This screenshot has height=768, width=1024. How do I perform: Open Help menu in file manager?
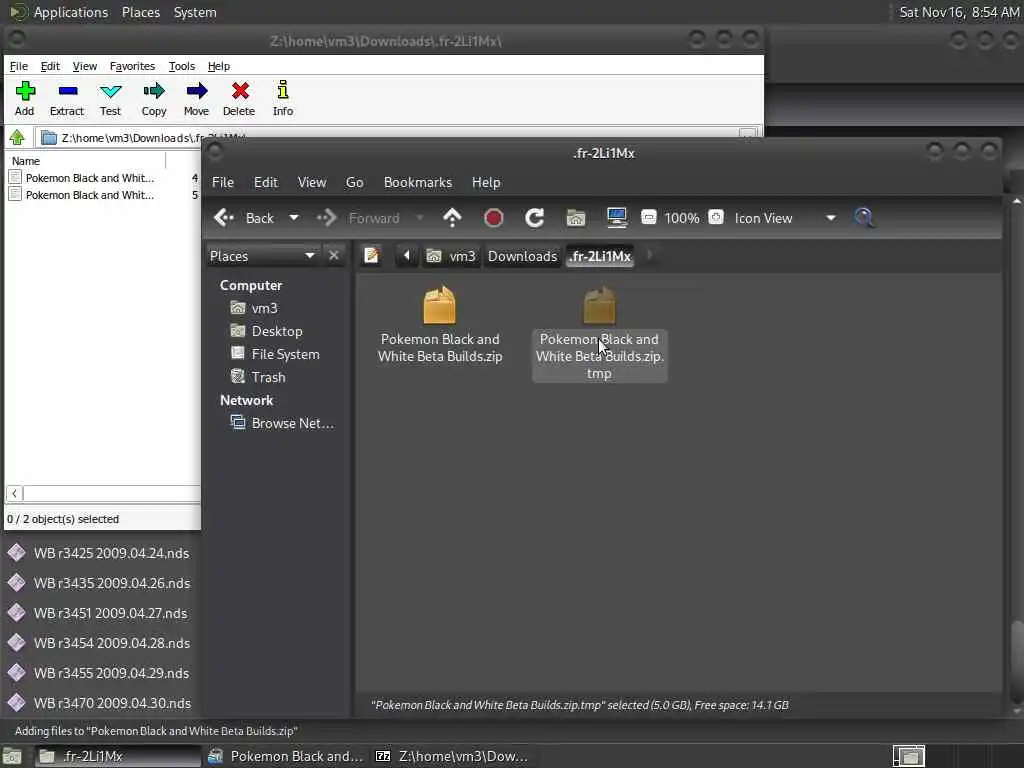tap(486, 182)
